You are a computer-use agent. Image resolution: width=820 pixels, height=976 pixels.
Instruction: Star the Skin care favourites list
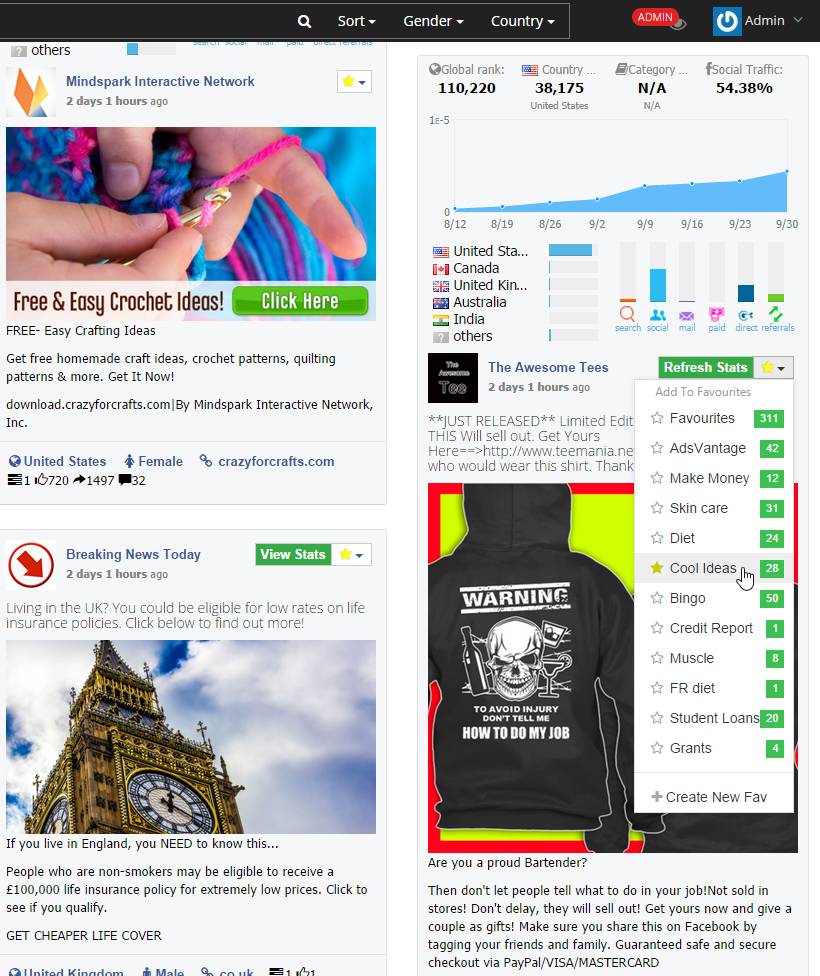pyautogui.click(x=657, y=508)
